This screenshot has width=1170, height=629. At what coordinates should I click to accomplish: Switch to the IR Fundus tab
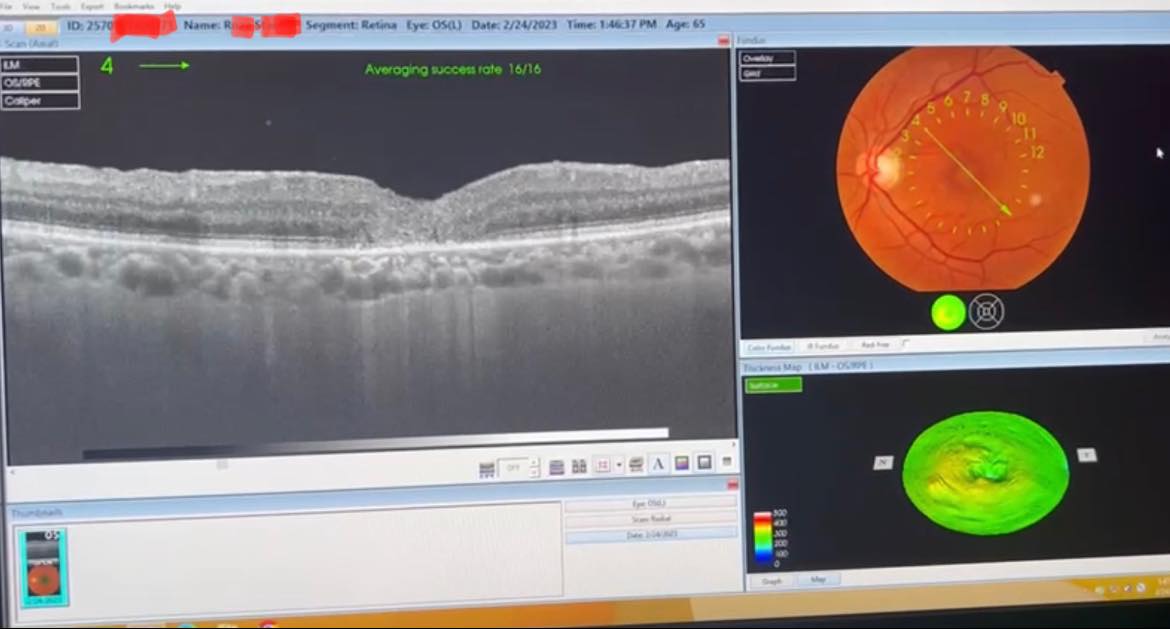(824, 345)
